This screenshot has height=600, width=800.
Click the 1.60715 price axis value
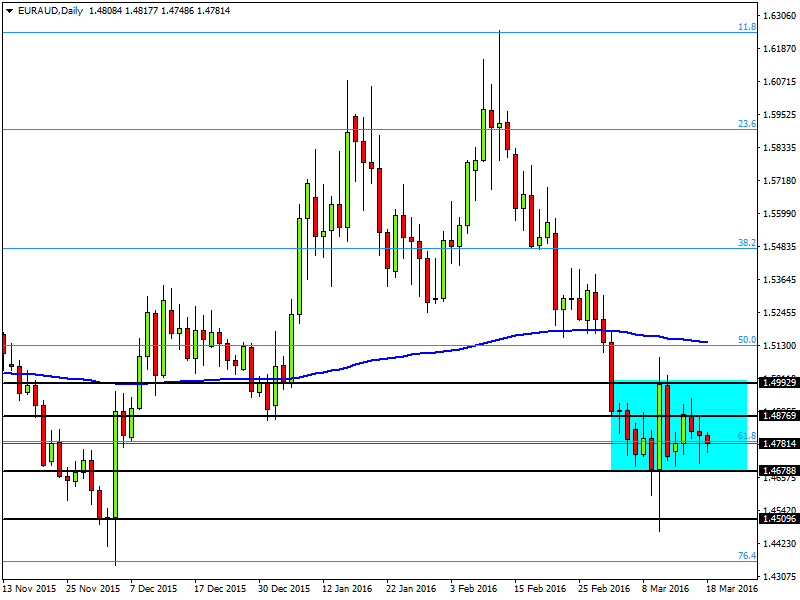[x=779, y=82]
